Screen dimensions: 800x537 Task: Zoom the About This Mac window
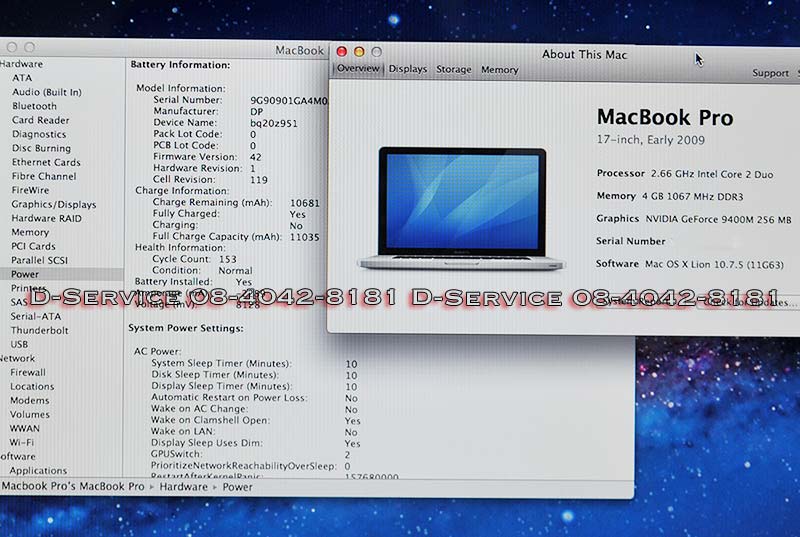376,51
